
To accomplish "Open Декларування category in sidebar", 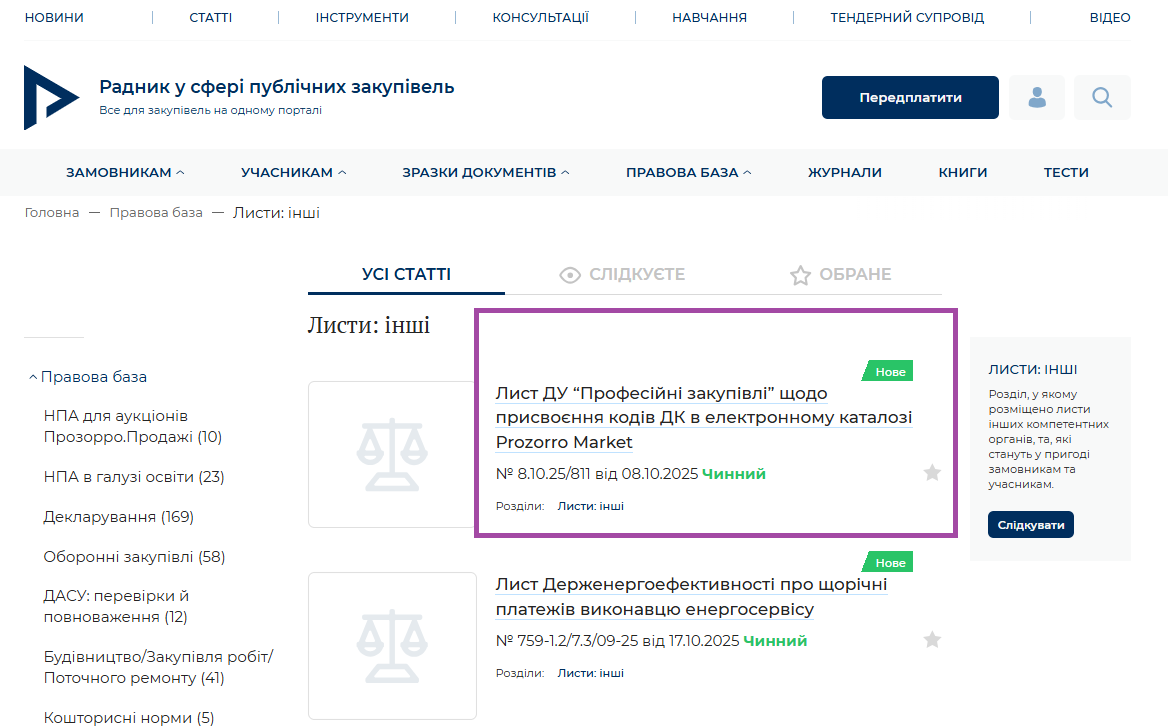I will click(118, 517).
